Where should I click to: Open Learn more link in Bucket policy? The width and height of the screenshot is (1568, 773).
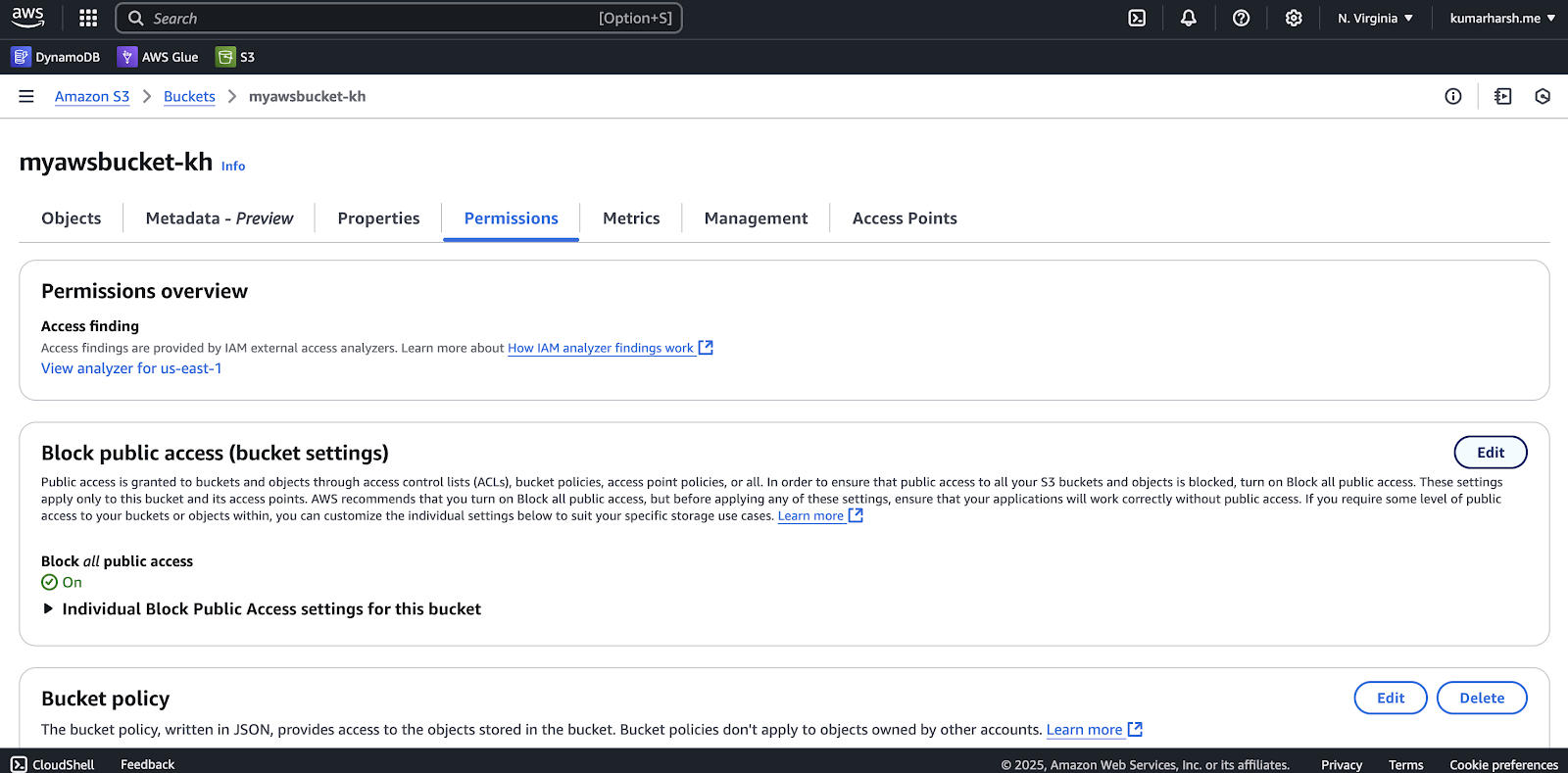point(1094,730)
